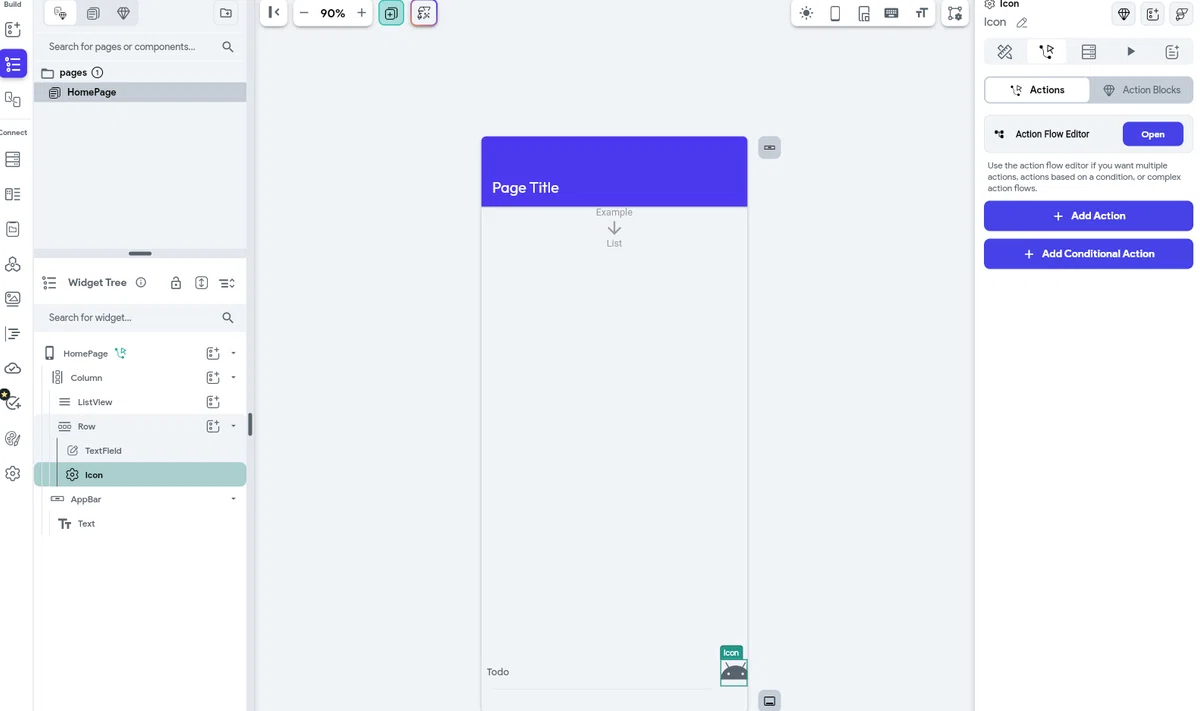This screenshot has height=711, width=1200.
Task: Select the pages folder in the page list
Action: (x=72, y=73)
